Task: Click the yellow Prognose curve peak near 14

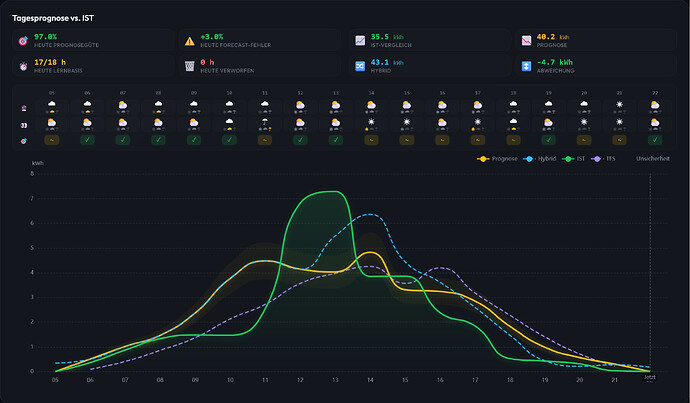Action: click(371, 252)
